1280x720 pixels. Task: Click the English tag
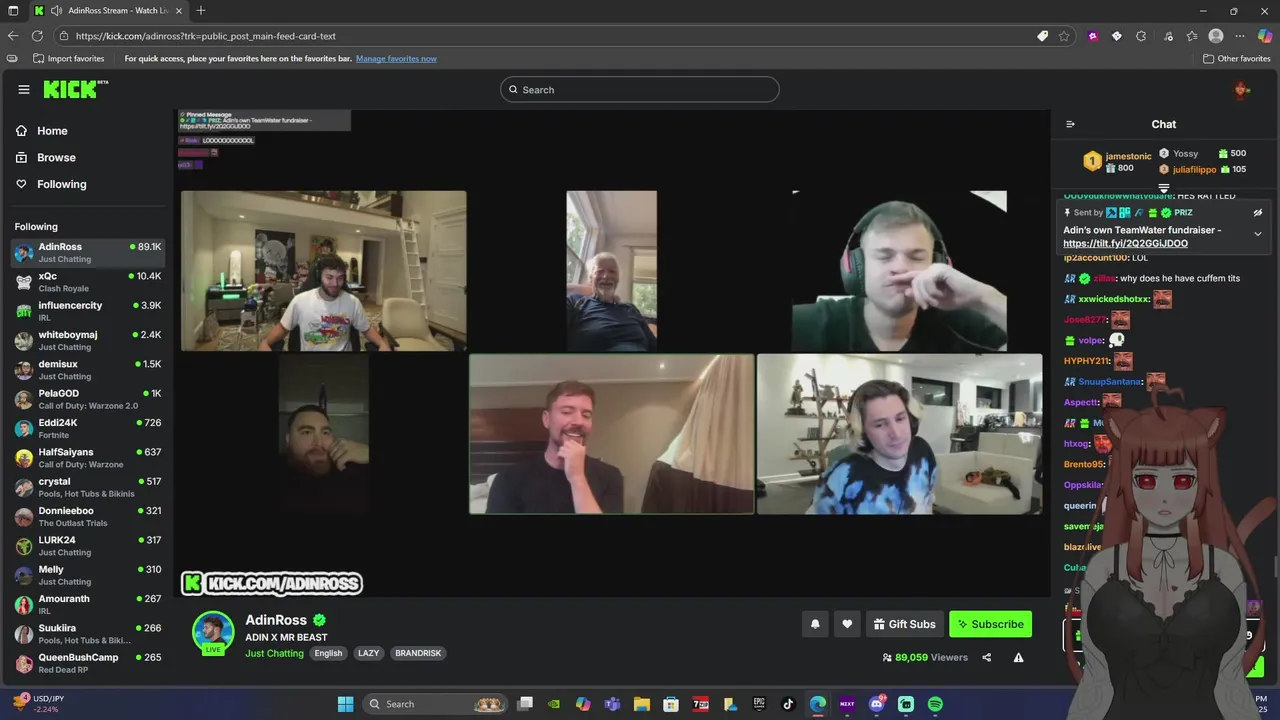pos(328,653)
